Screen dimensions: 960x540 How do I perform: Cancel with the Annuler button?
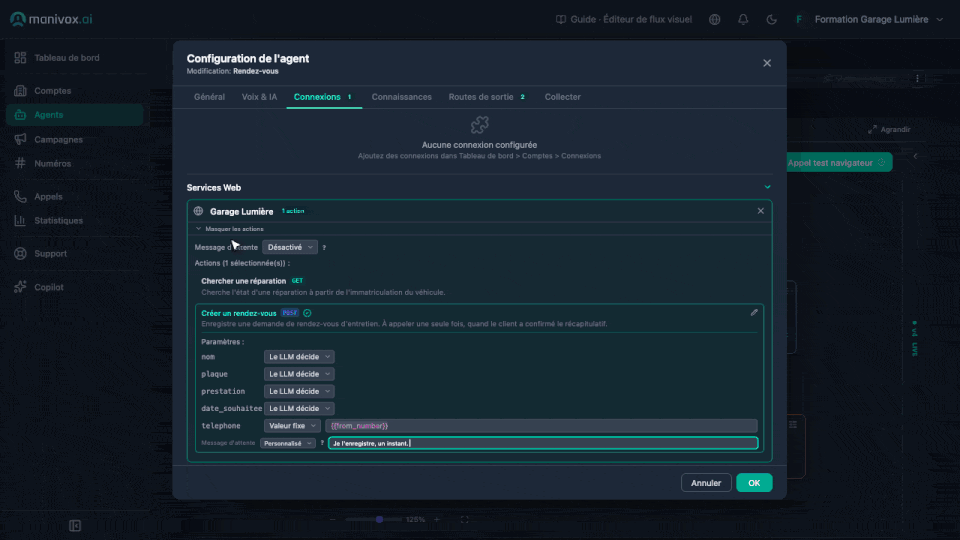tap(706, 483)
